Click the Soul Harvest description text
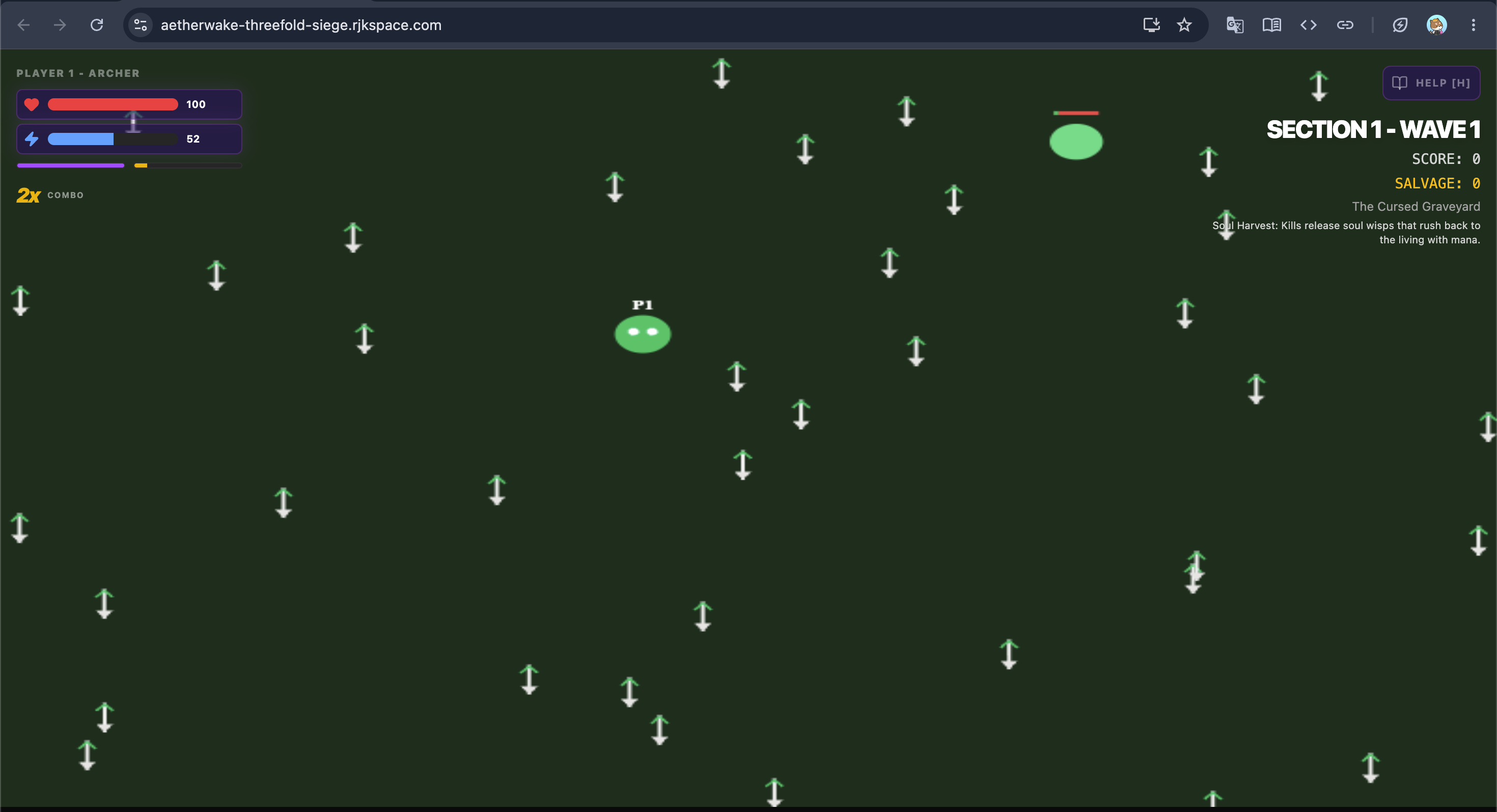1497x812 pixels. tap(1346, 232)
